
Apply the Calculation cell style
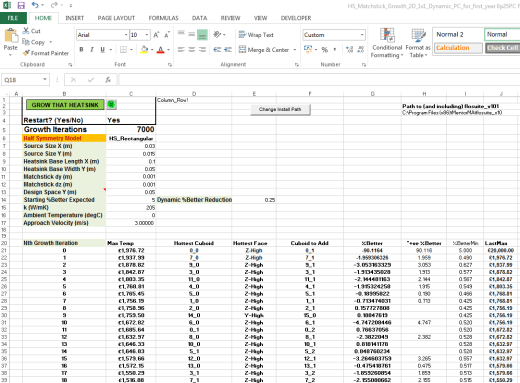point(458,48)
